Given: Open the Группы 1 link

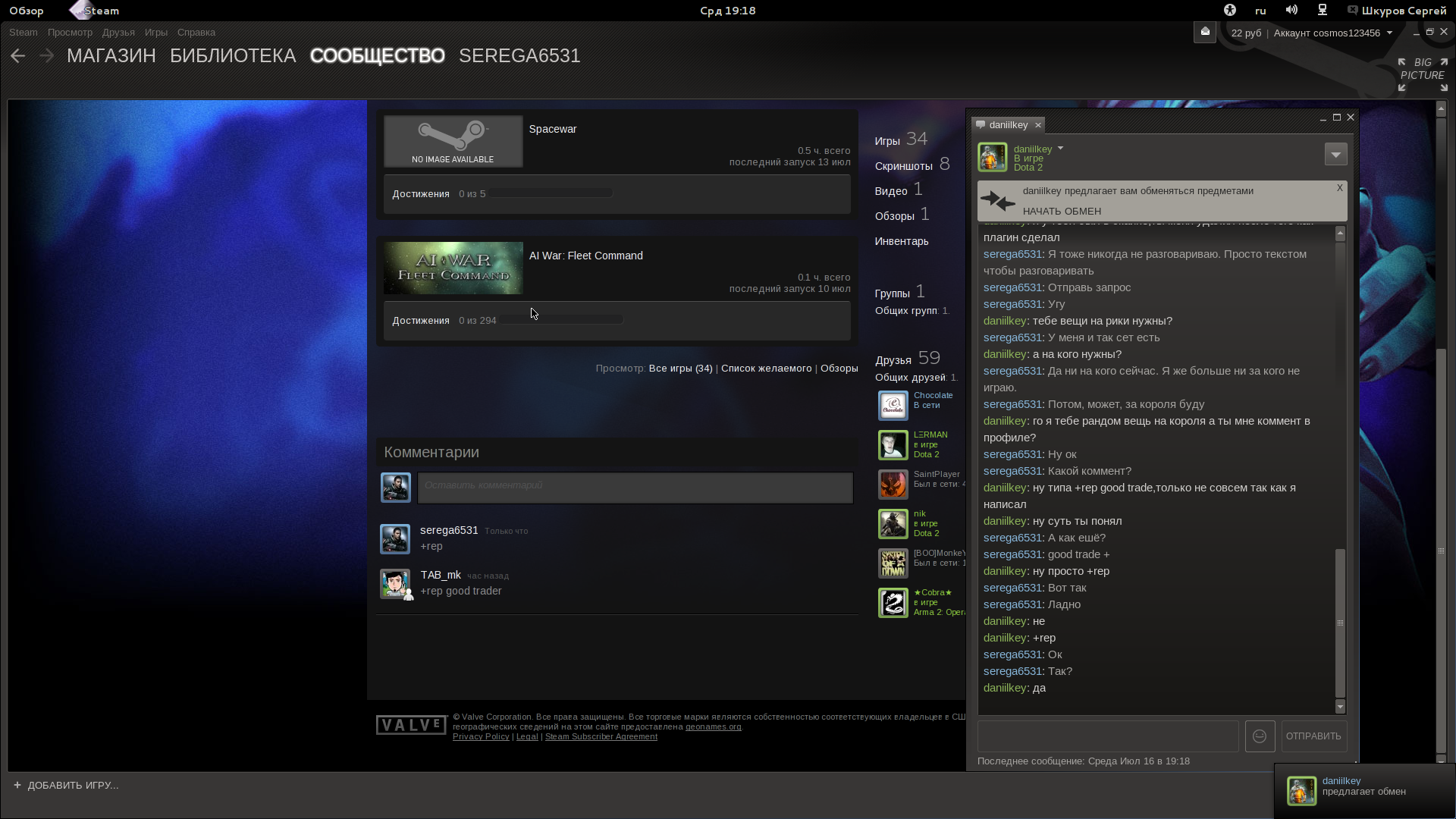Looking at the screenshot, I should [900, 292].
